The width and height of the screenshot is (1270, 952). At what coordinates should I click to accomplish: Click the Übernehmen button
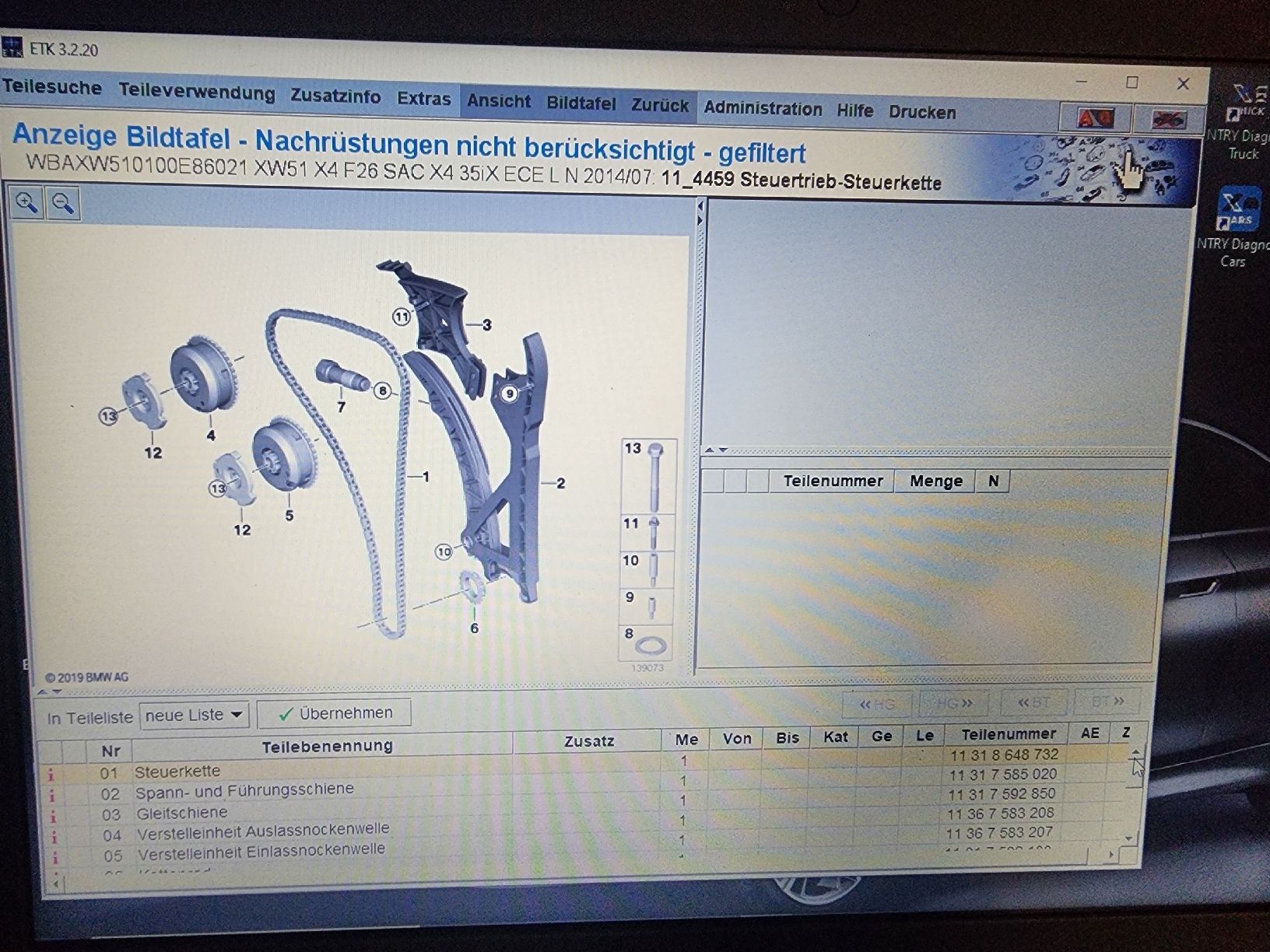(335, 713)
